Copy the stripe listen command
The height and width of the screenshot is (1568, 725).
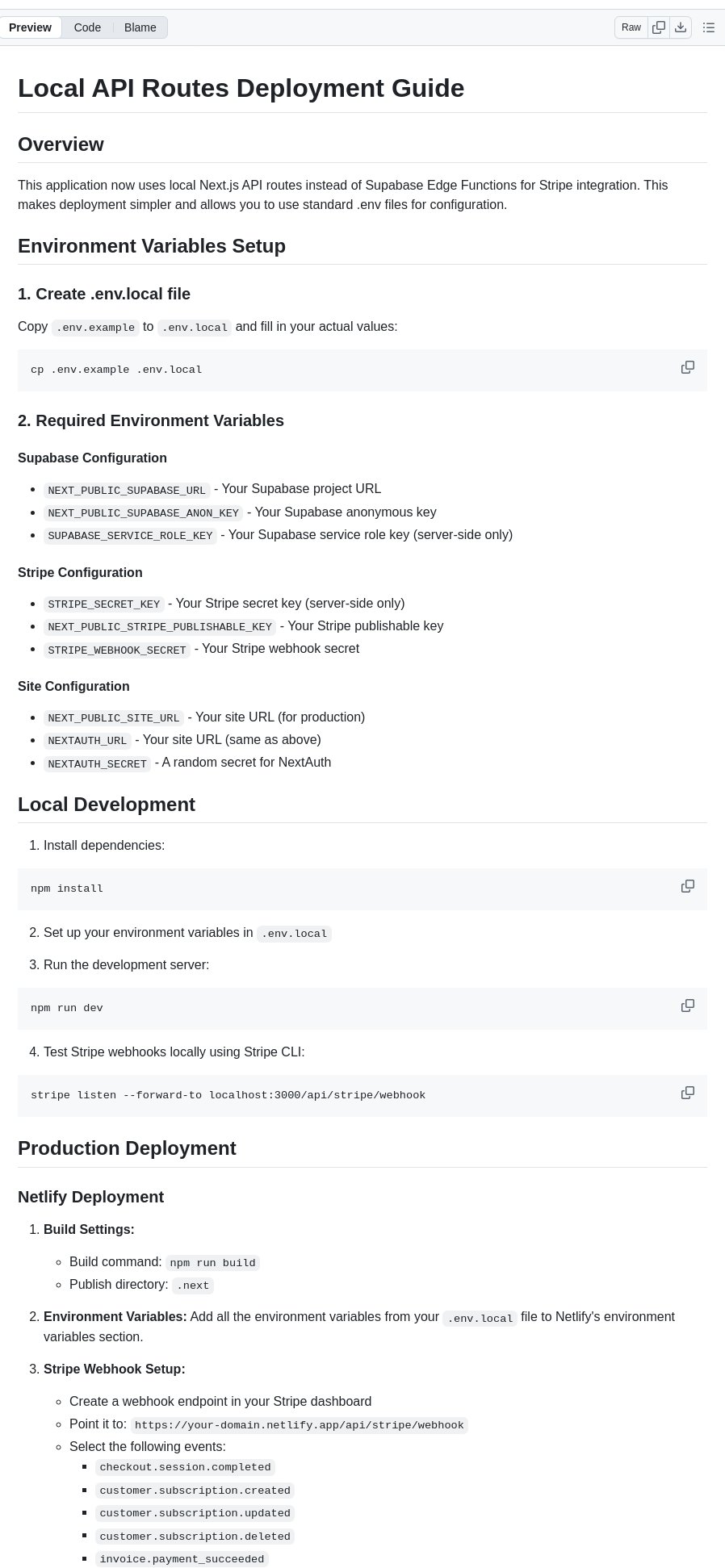click(x=687, y=1093)
